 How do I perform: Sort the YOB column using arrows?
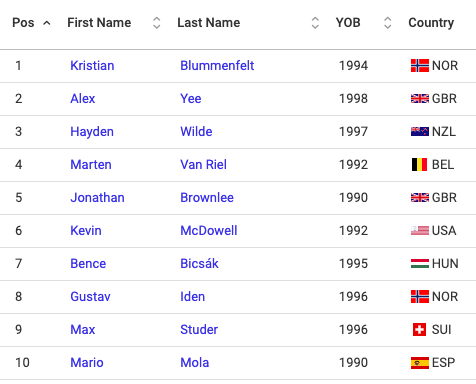[x=387, y=23]
